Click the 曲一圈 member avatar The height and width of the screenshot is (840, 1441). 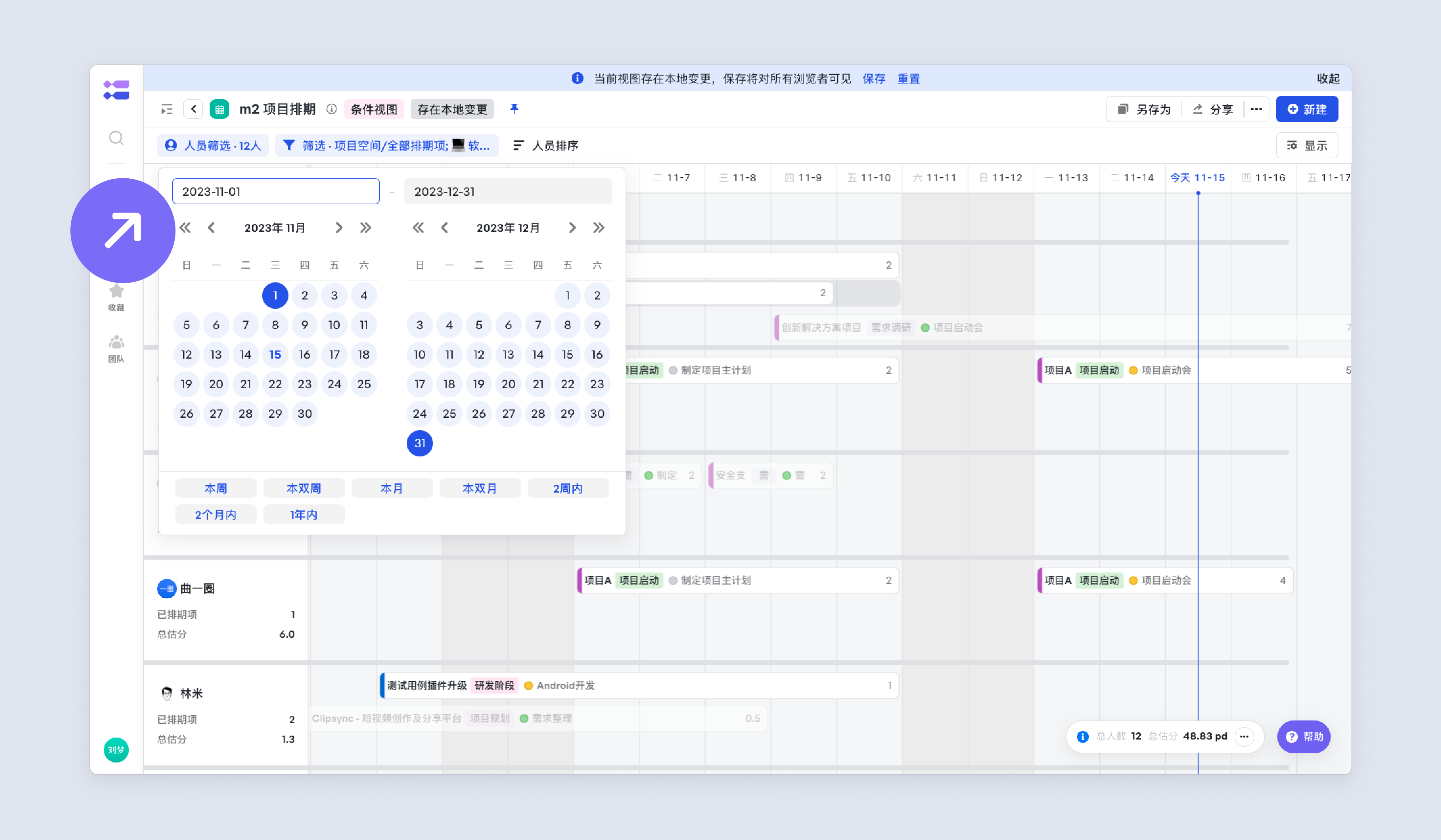coord(166,588)
